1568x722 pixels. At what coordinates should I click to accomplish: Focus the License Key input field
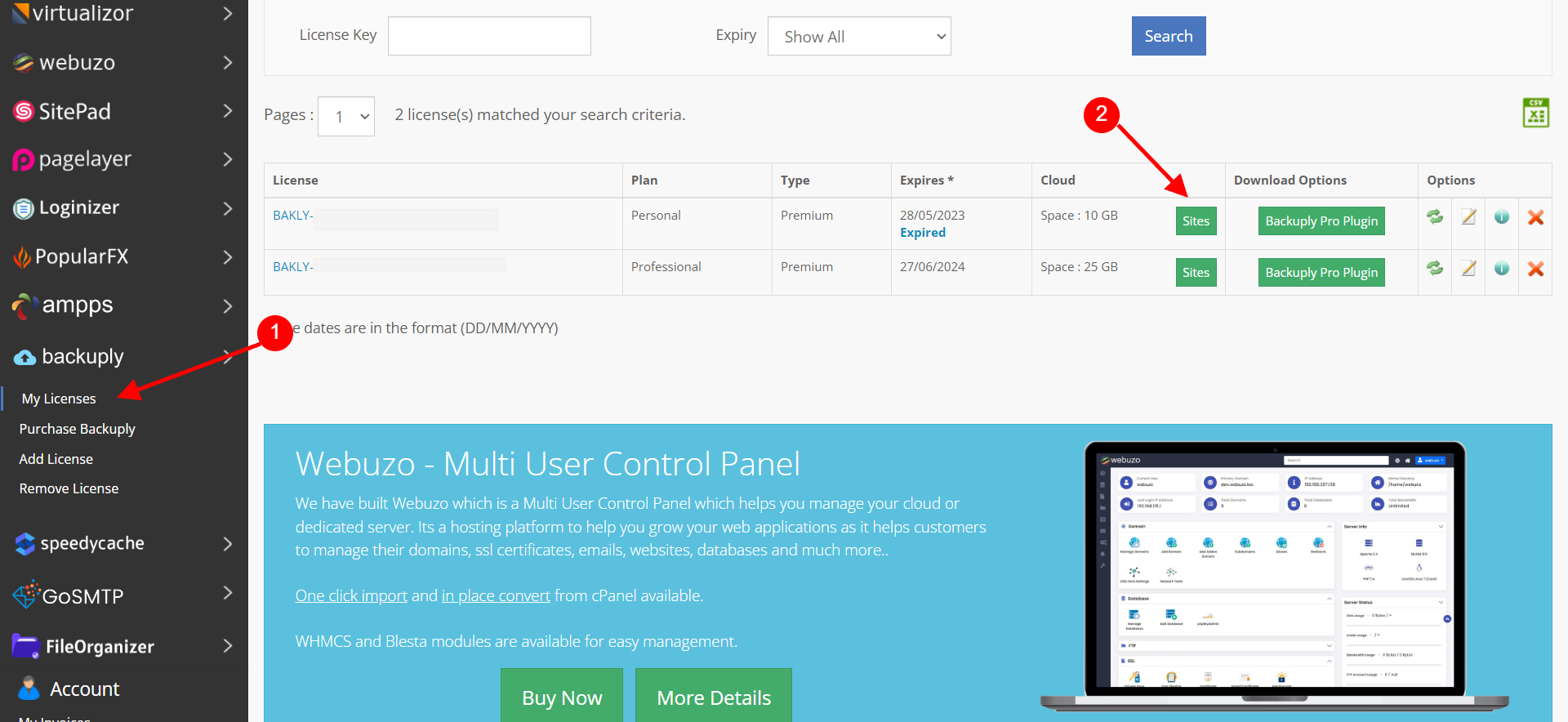[489, 36]
